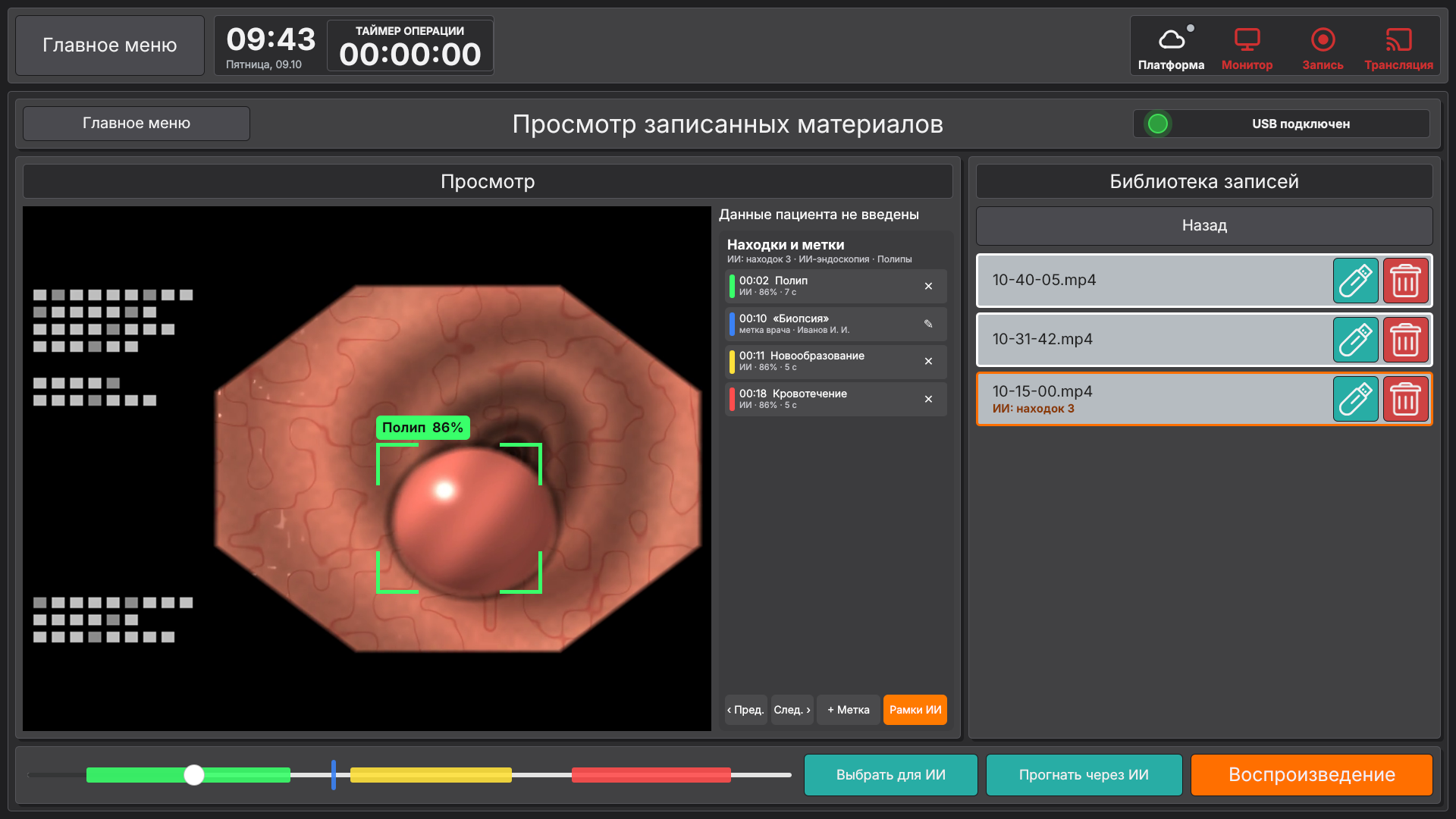Copy 10-15-00.mp4 to USB

(1356, 399)
